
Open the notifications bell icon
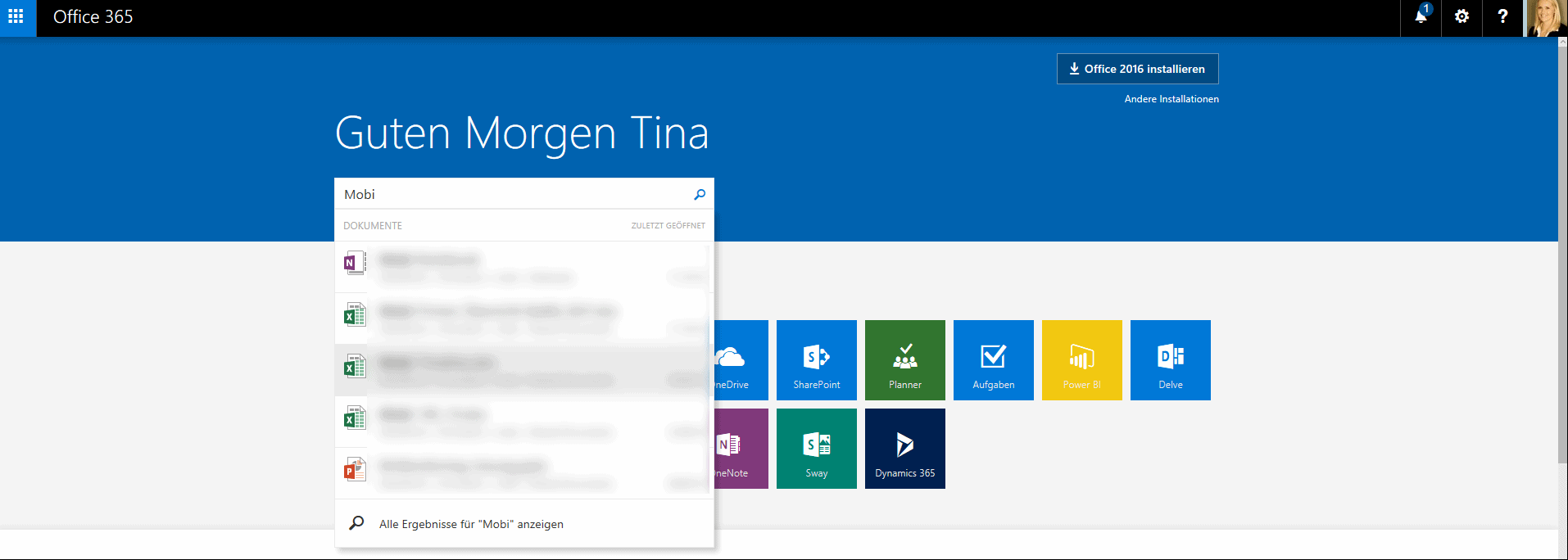[1421, 17]
